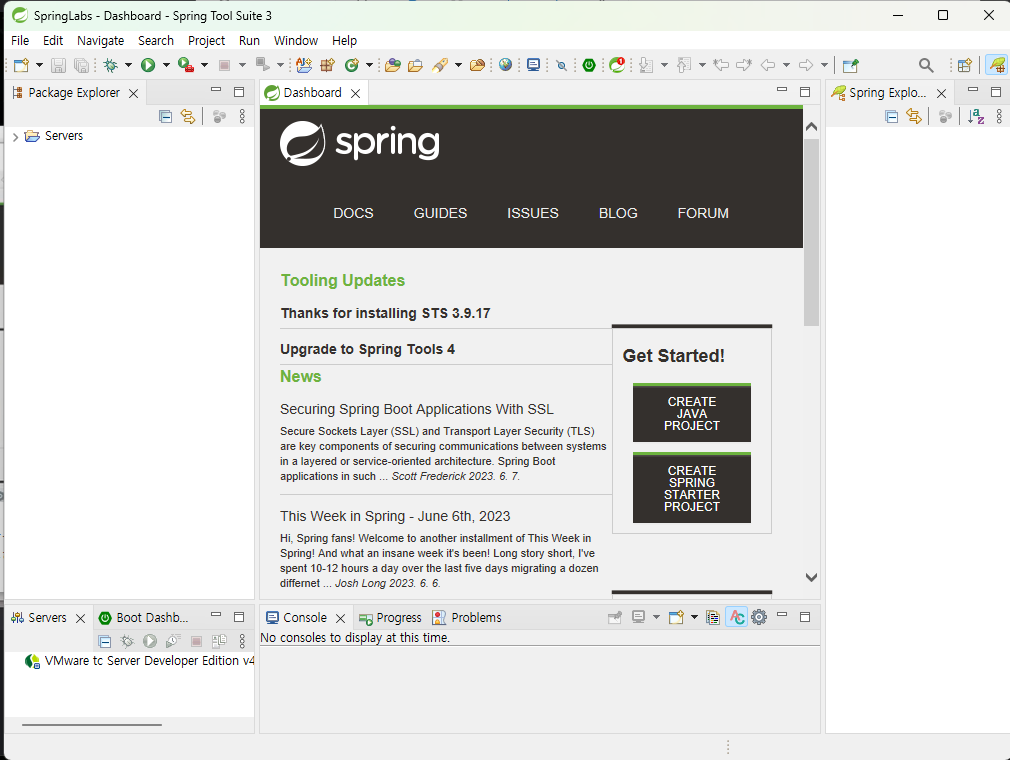Click the Dashboard vertical scrollbar thumb
1010x760 pixels.
pyautogui.click(x=812, y=232)
